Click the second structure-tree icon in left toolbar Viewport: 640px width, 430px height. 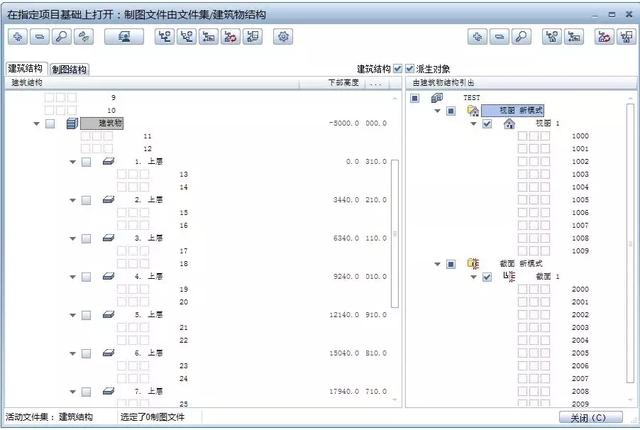tap(187, 37)
